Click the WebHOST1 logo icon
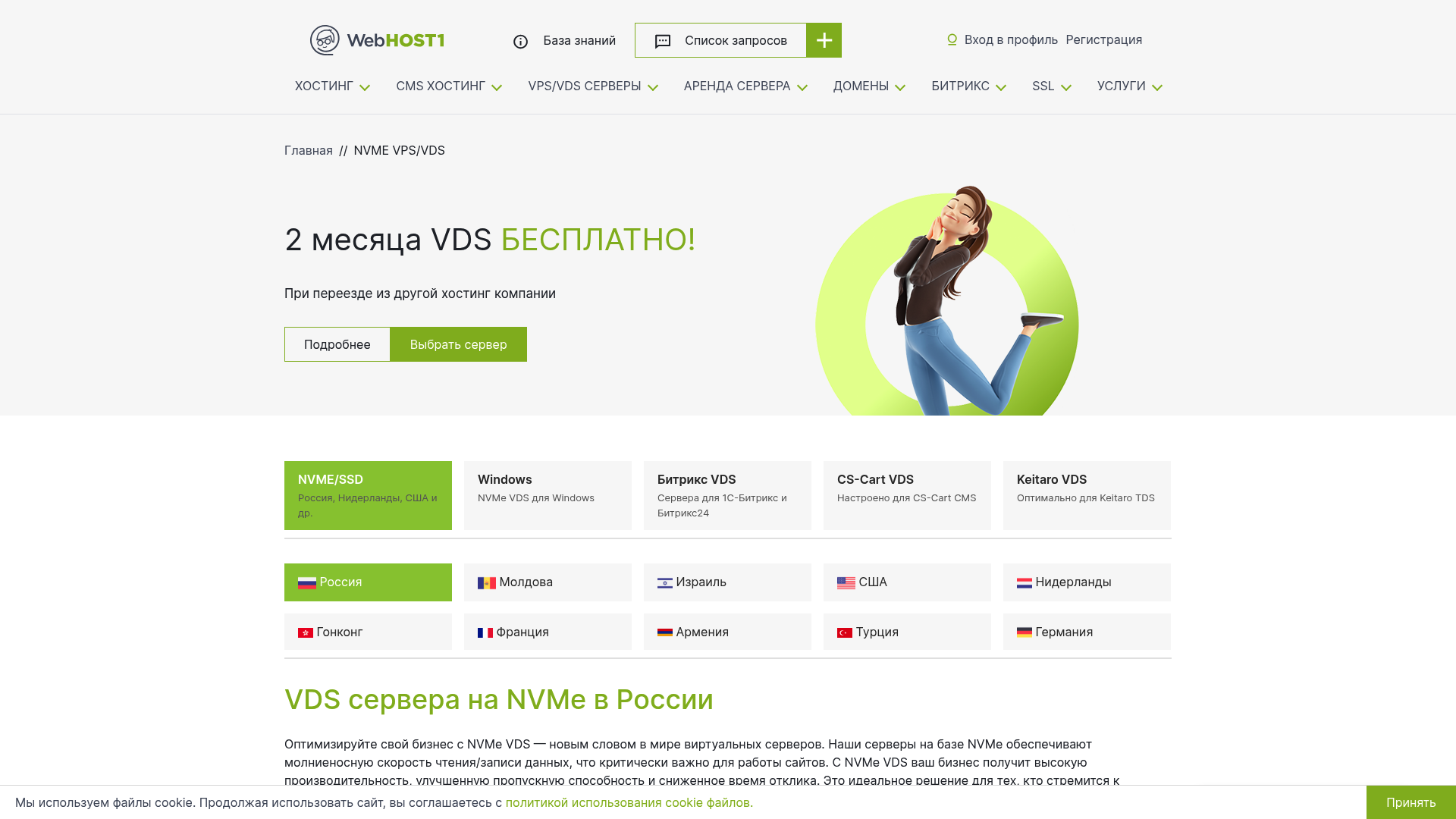The image size is (1456, 819). point(325,40)
